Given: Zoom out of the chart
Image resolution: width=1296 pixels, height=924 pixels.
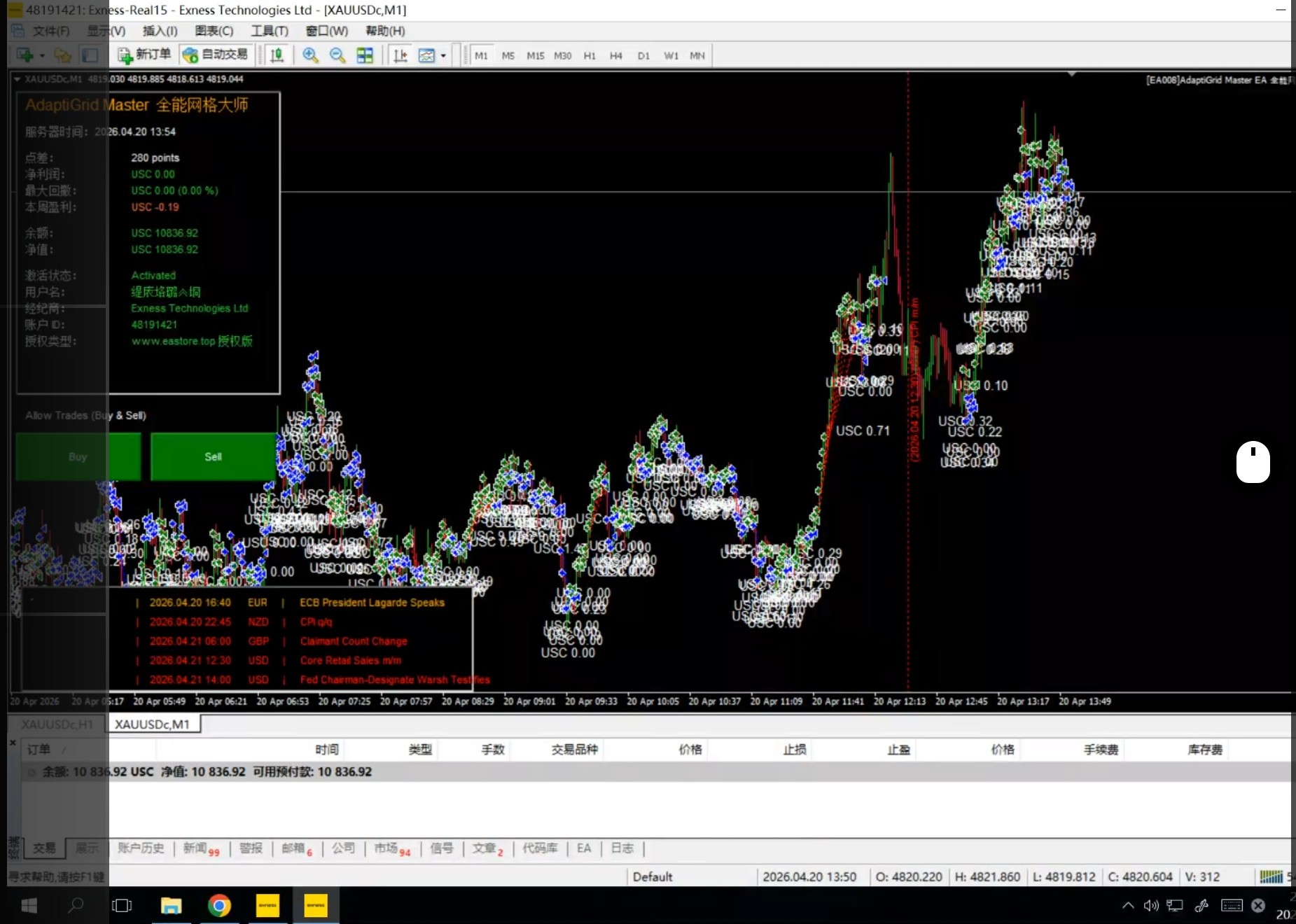Looking at the screenshot, I should pos(337,55).
